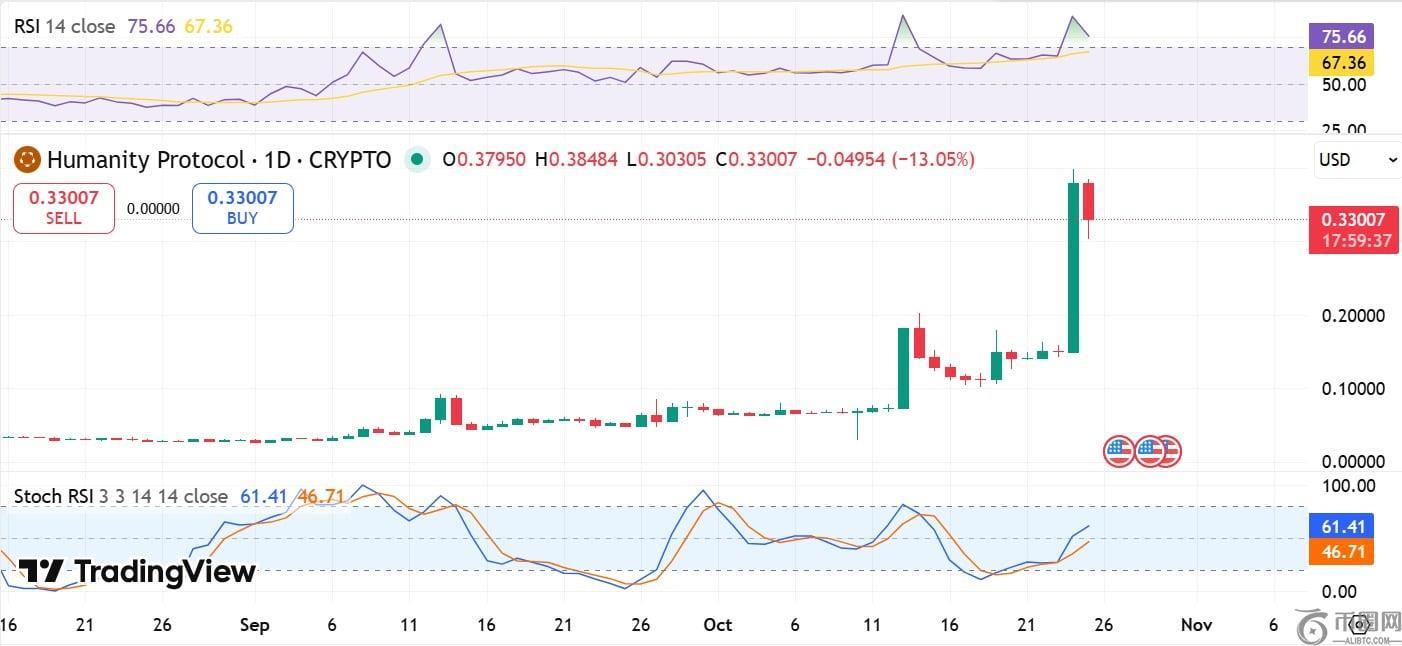
Task: Click the Oct marker on time axis
Action: pyautogui.click(x=717, y=625)
